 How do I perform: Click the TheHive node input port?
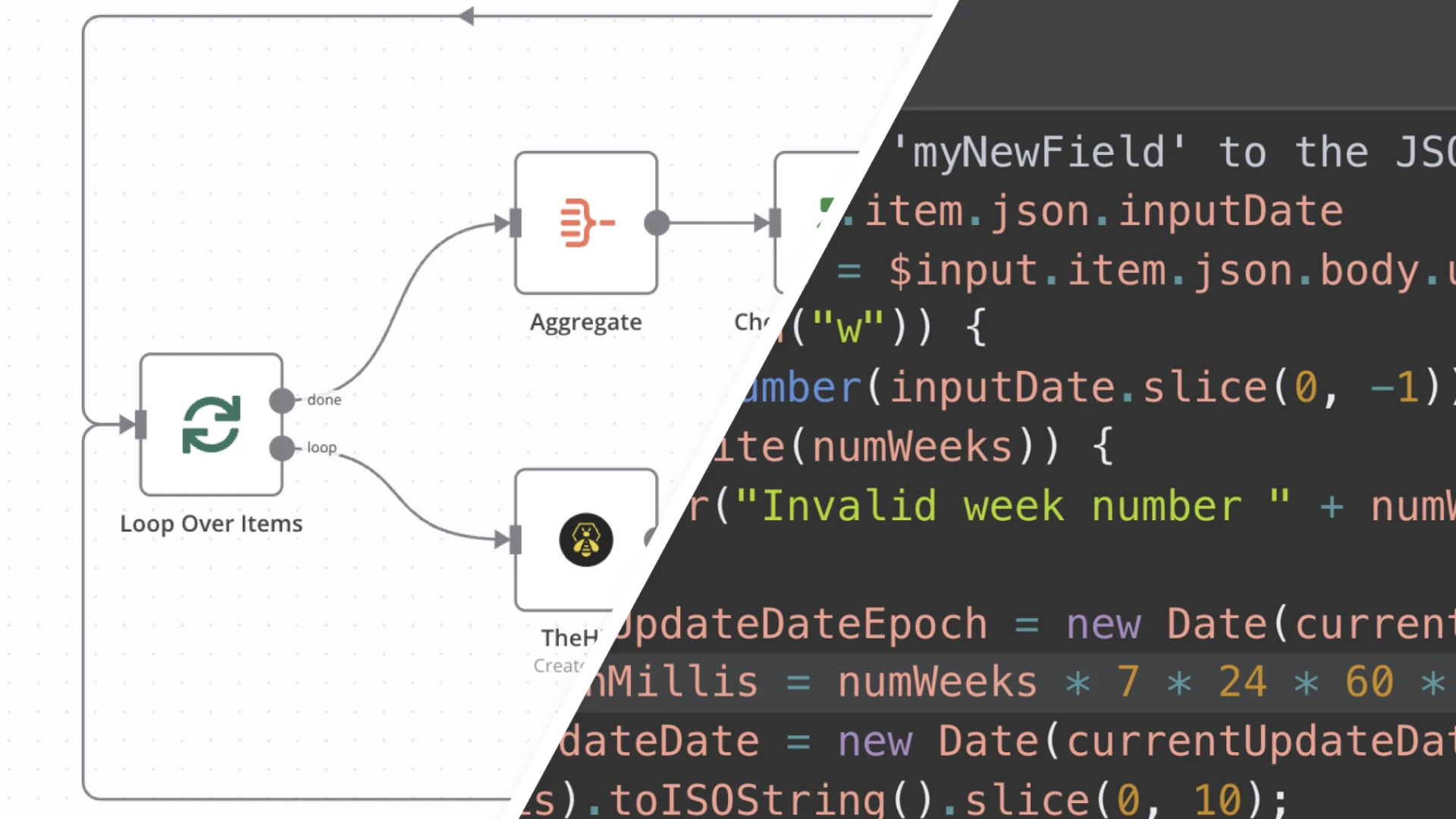[x=516, y=540]
